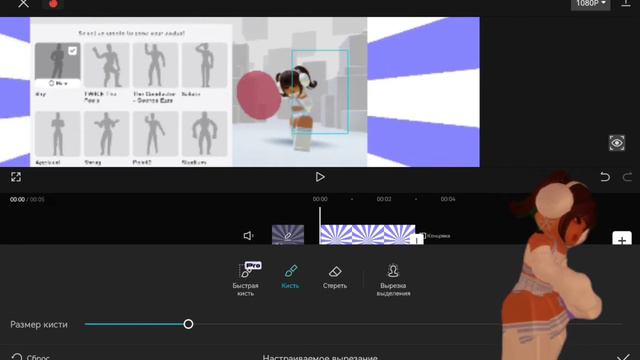Close the editor with the X icon
This screenshot has width=640, height=360.
click(23, 3)
